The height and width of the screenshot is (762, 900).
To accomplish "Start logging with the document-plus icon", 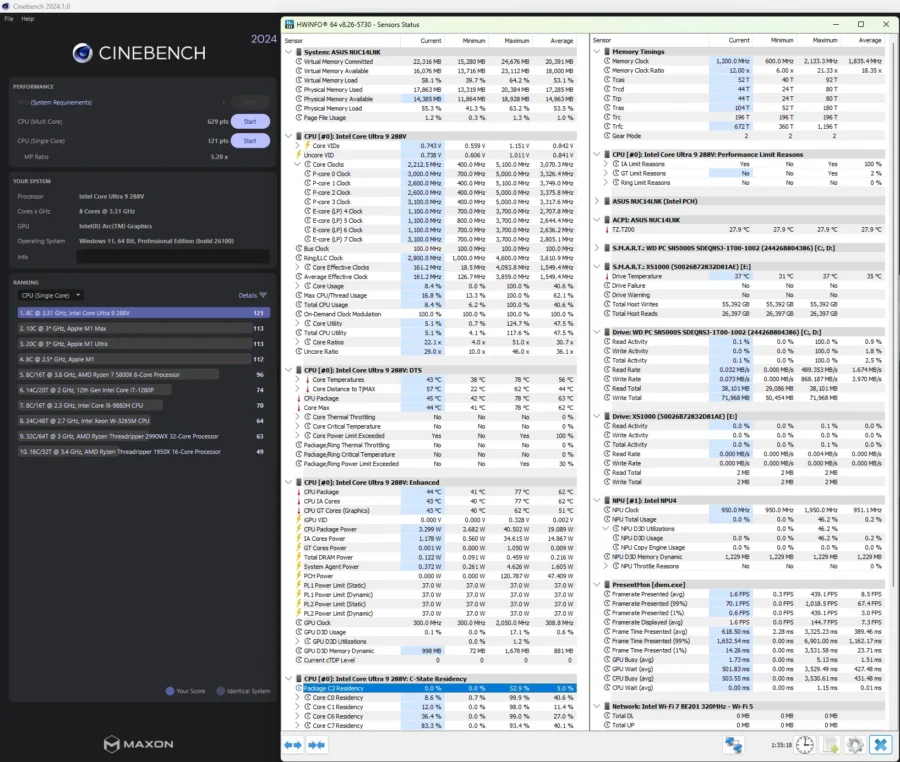I will (x=830, y=745).
